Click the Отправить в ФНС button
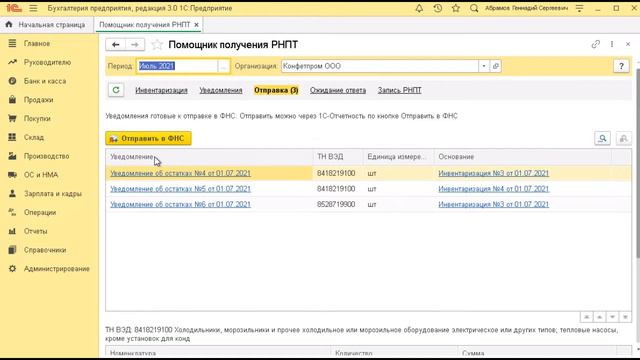 click(148, 138)
